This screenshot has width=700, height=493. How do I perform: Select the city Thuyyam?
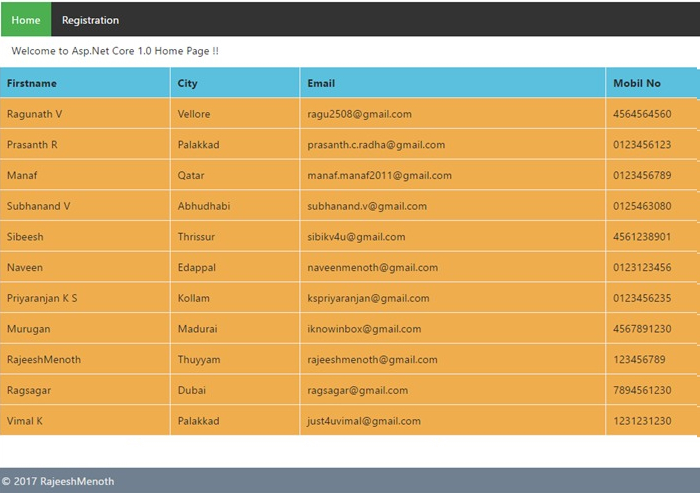(199, 360)
